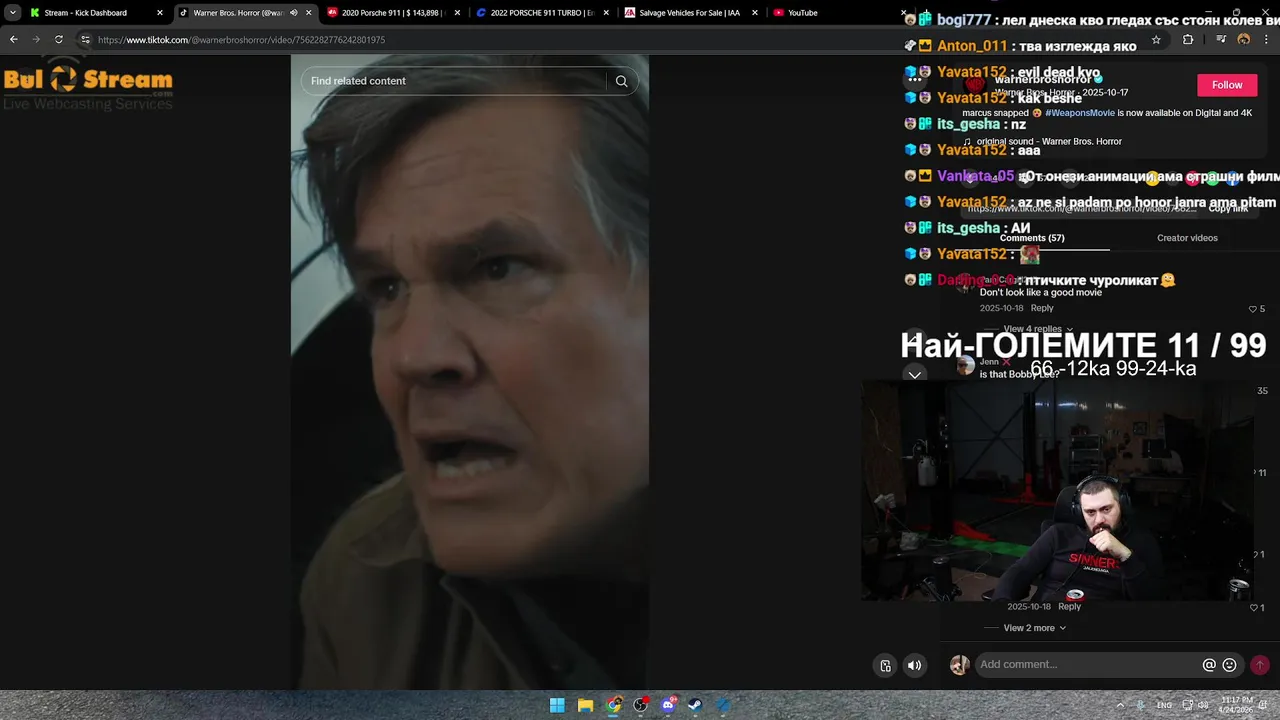Open the 2022 PORSCHE 911 TURBO tab
This screenshot has width=1280, height=720.
point(543,13)
